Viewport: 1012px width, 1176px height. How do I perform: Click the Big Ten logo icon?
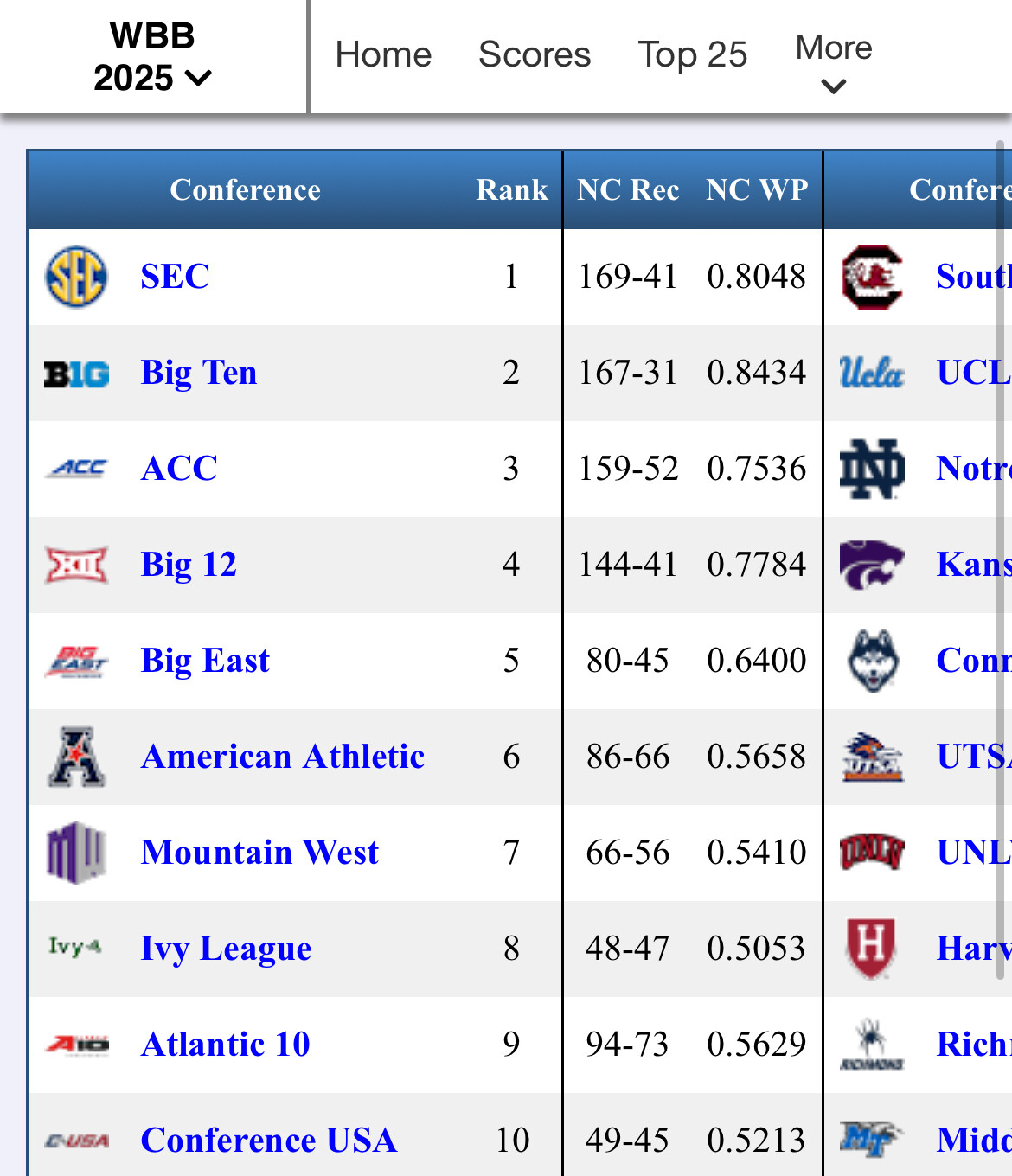pyautogui.click(x=76, y=374)
